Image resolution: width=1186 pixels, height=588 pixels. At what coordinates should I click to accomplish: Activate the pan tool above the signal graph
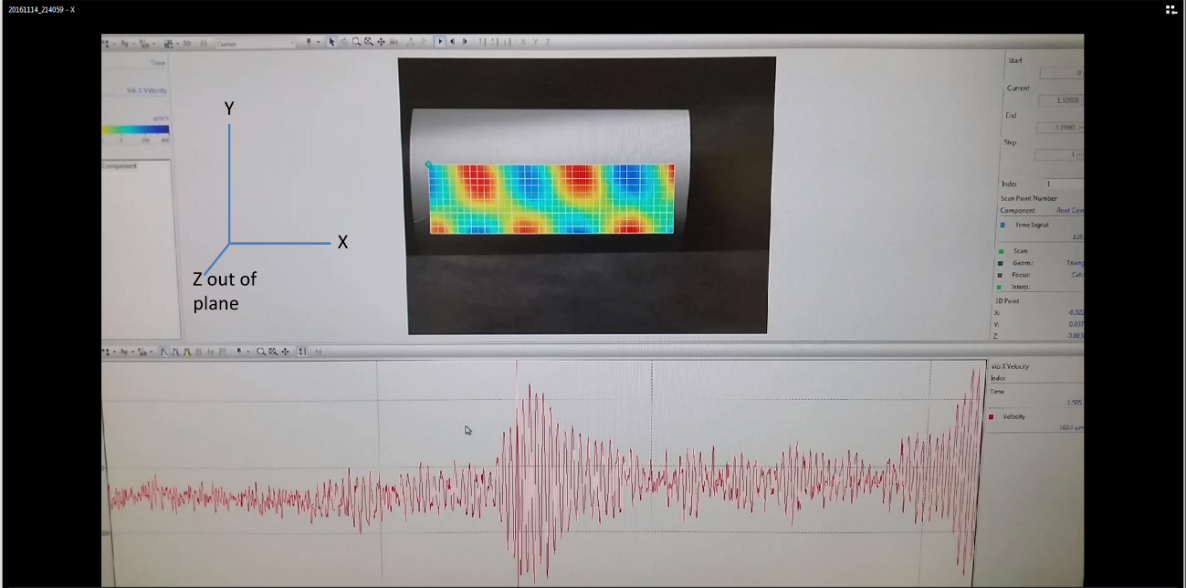click(285, 352)
